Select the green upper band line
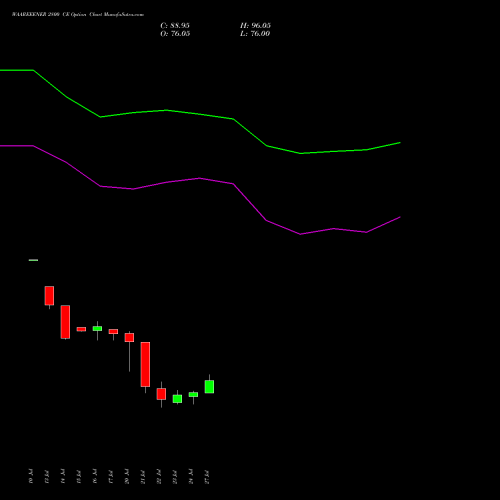This screenshot has width=500, height=500. (200, 115)
